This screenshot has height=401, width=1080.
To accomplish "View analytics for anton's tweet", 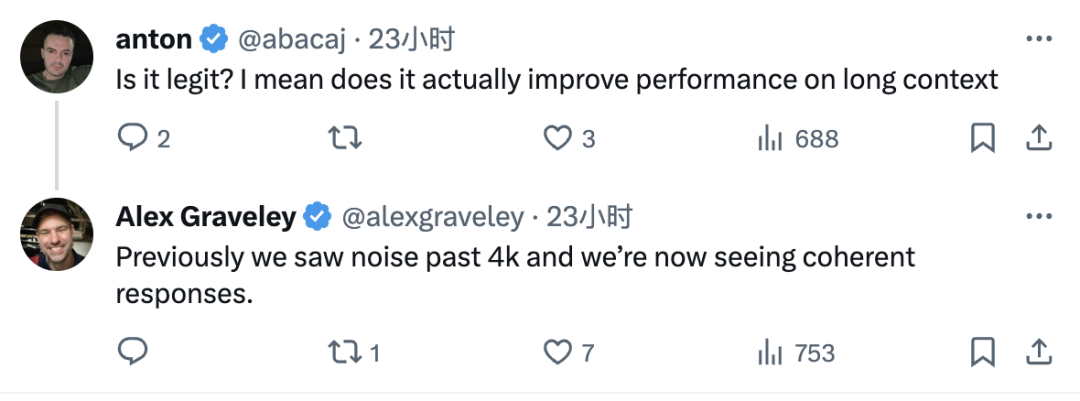I will (768, 139).
